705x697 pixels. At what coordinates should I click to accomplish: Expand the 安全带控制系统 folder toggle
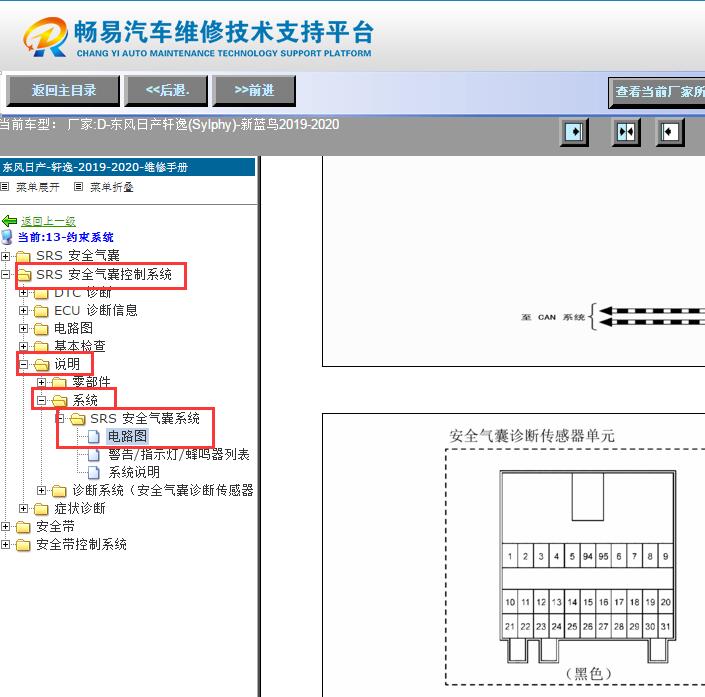coord(5,544)
